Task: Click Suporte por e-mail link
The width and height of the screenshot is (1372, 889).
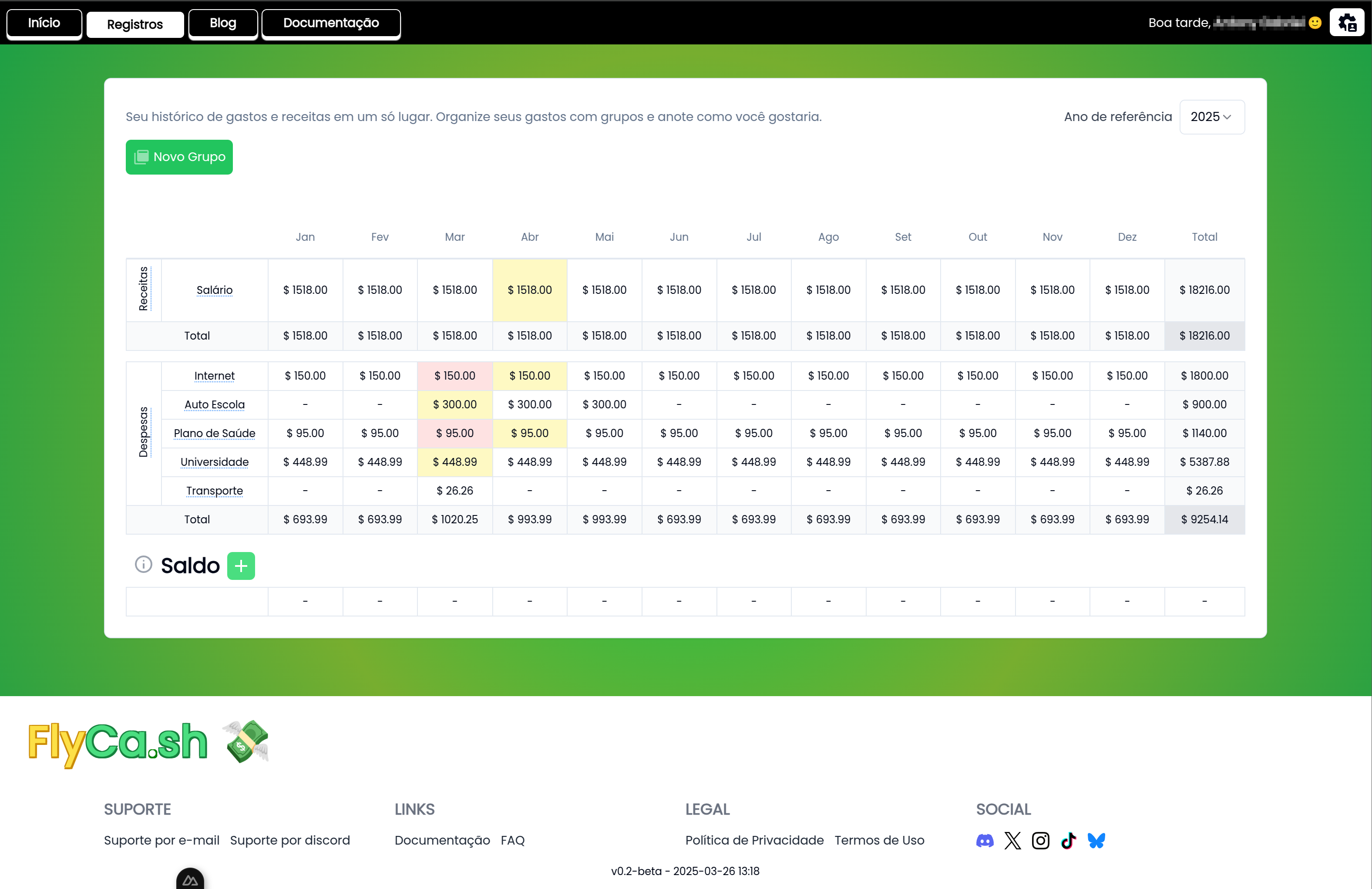Action: (x=161, y=841)
